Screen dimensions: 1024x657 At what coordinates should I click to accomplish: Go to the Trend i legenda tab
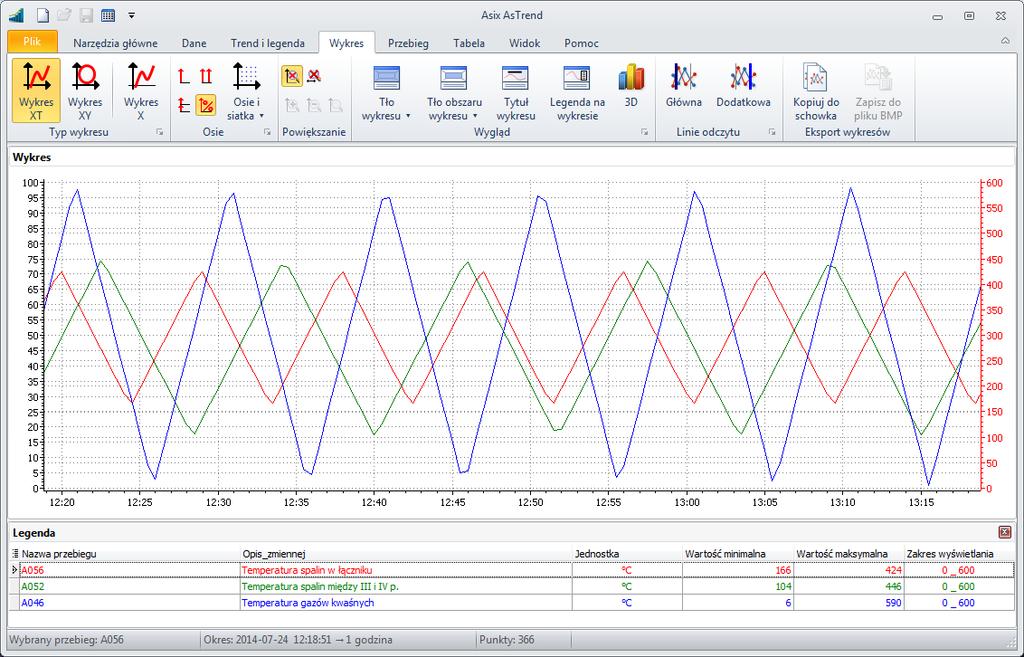coord(268,43)
